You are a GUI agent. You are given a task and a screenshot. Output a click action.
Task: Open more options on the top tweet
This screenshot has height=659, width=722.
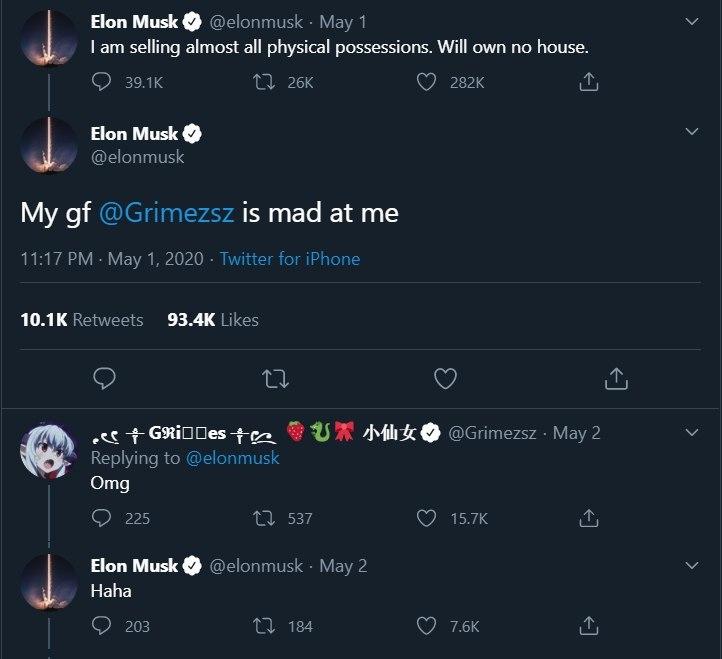click(x=691, y=21)
